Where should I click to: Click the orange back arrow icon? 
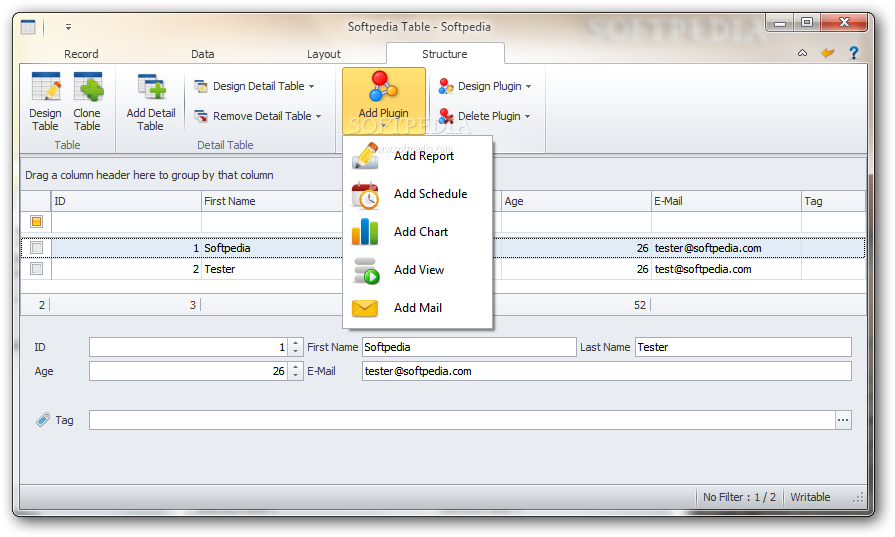coord(828,53)
